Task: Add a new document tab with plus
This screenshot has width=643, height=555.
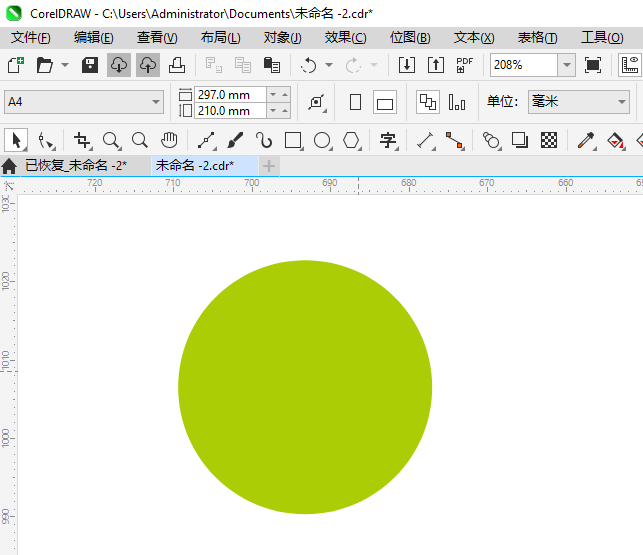Action: click(269, 166)
